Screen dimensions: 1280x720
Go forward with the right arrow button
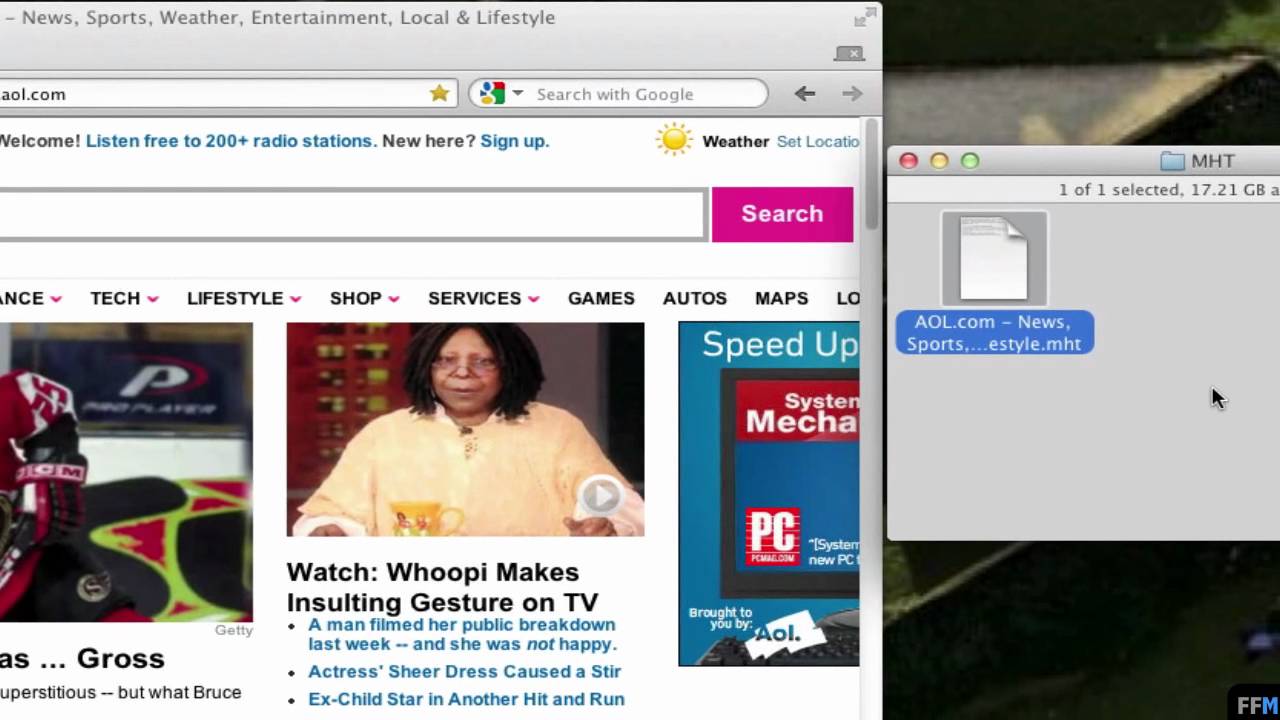(x=852, y=93)
